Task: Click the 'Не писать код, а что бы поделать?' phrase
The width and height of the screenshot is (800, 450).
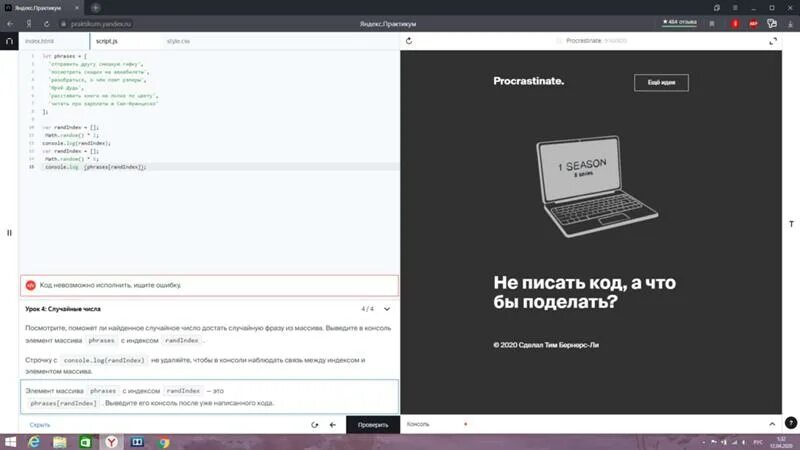Action: (x=585, y=292)
